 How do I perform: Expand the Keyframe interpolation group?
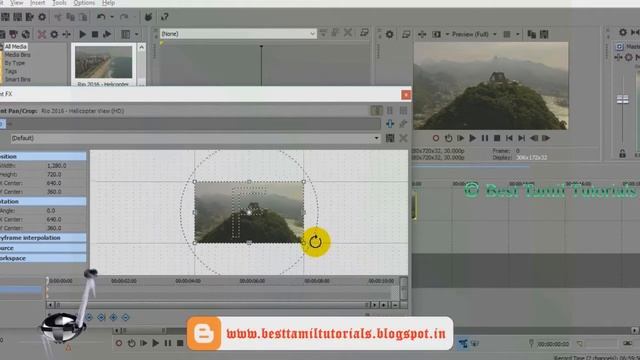43,238
